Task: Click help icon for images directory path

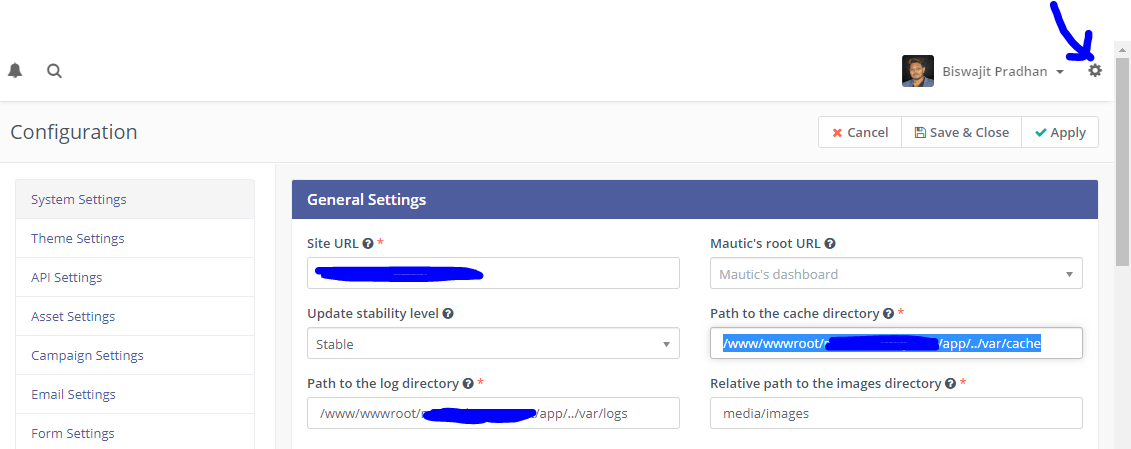Action: pyautogui.click(x=950, y=383)
